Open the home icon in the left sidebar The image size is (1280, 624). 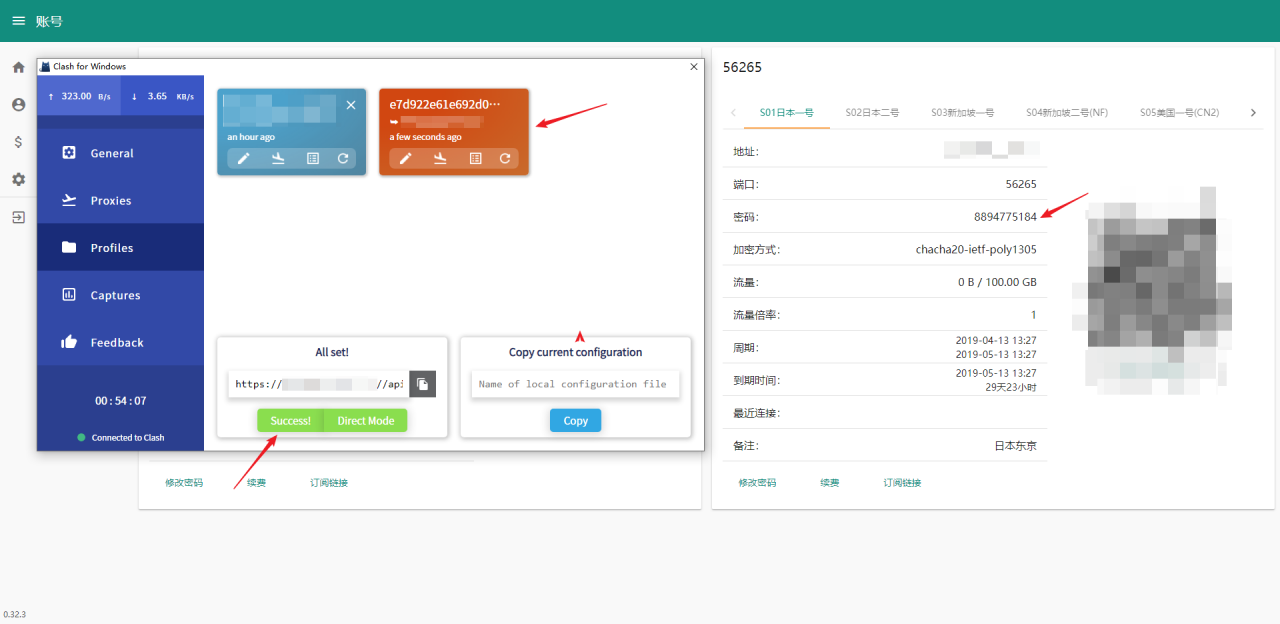click(x=17, y=66)
